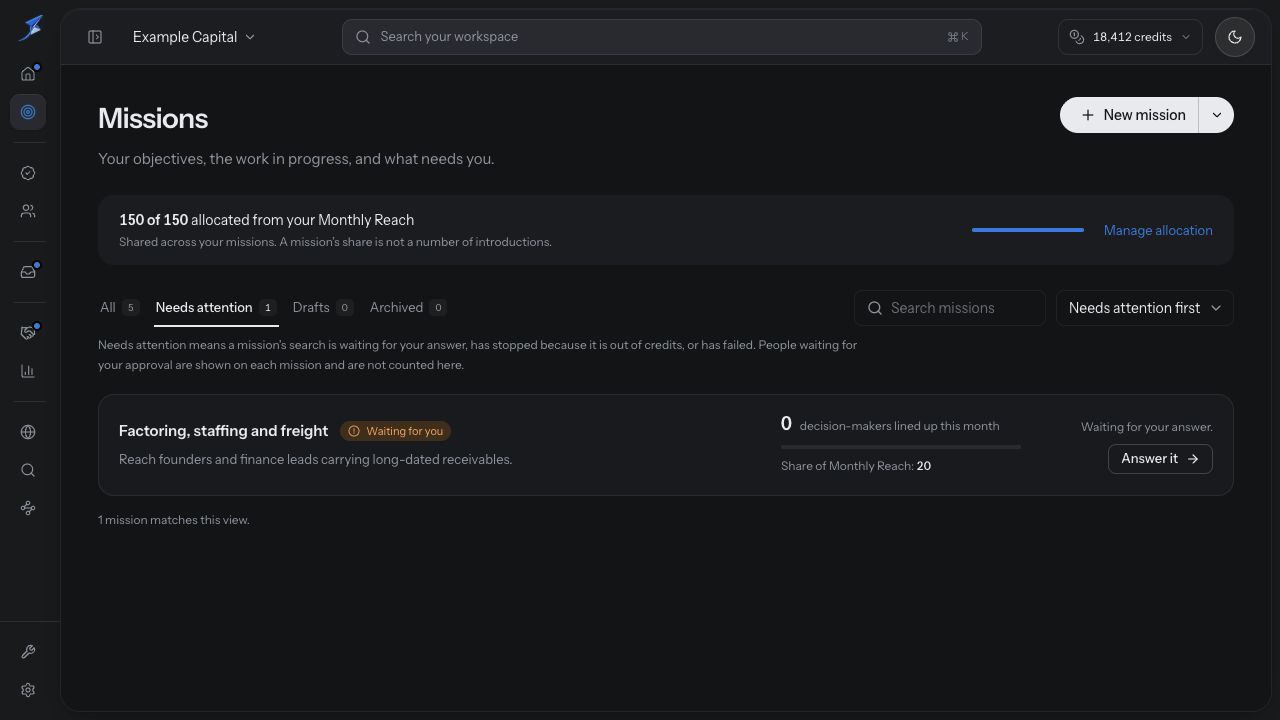Click the lightning bolt app logo

pyautogui.click(x=30, y=28)
